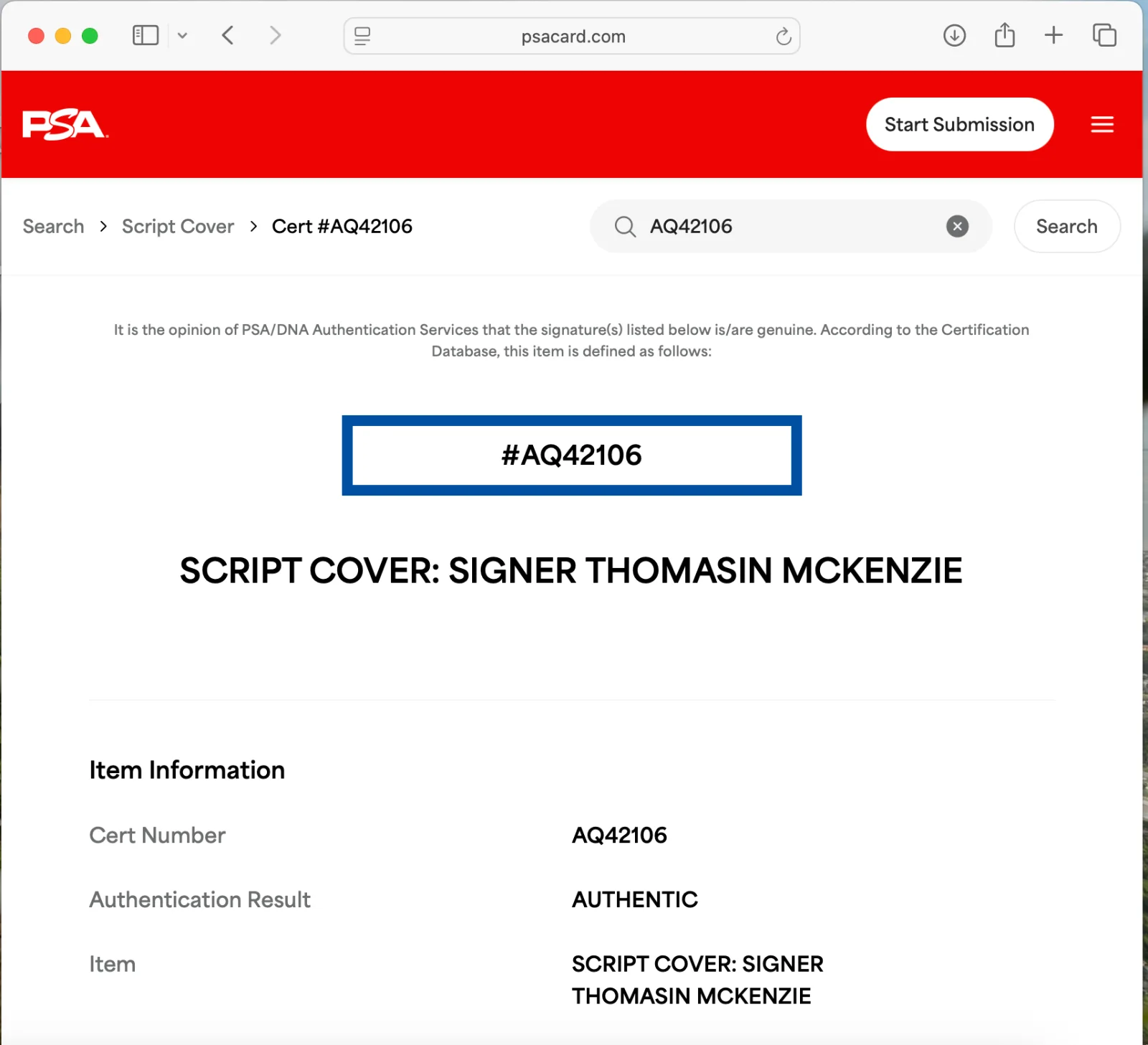Toggle the Safari sidebar
This screenshot has width=1148, height=1045.
(146, 35)
